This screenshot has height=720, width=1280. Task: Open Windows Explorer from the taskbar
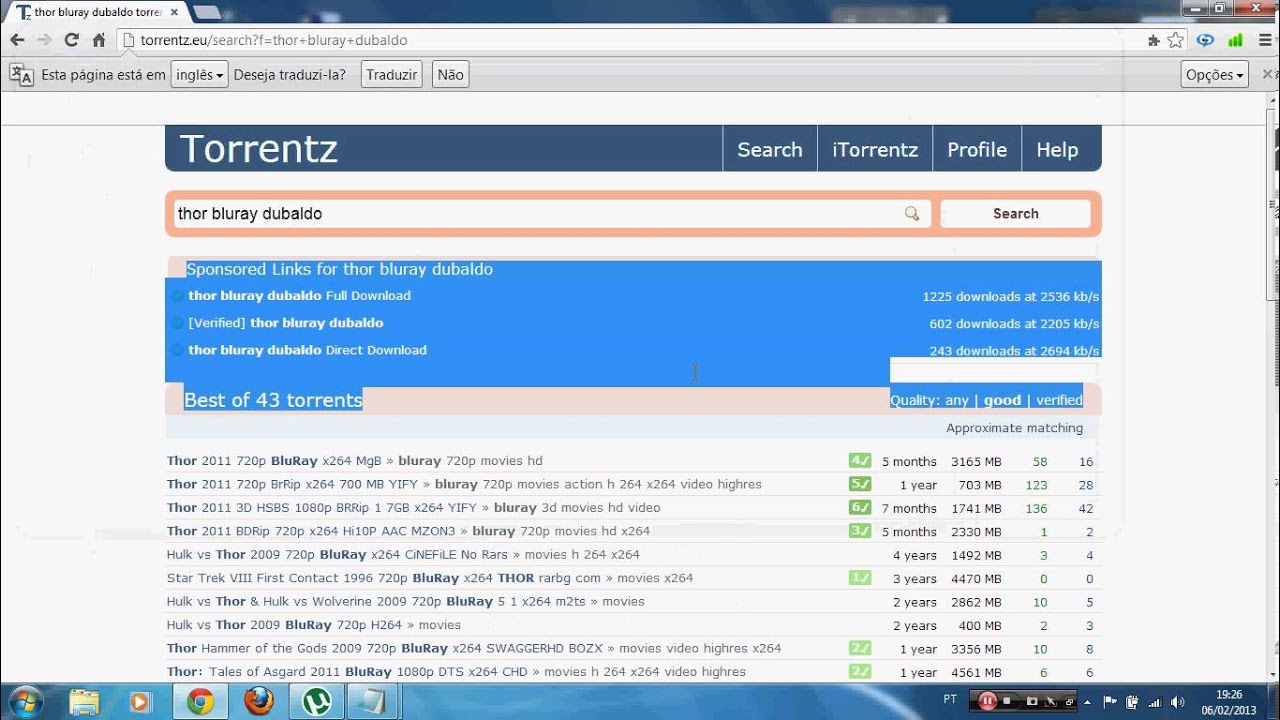tap(84, 701)
